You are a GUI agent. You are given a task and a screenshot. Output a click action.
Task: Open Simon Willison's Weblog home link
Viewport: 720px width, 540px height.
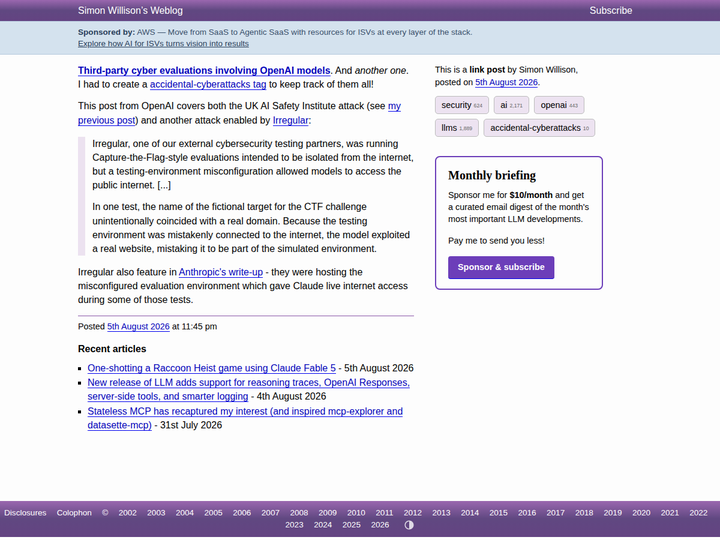tap(130, 10)
